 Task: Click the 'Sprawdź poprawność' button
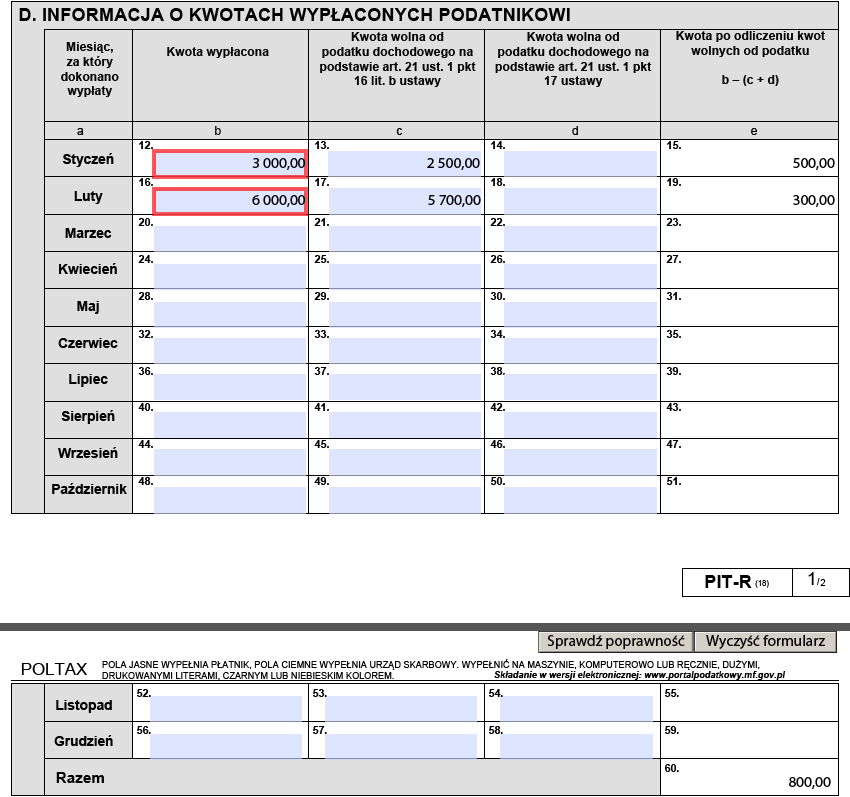pyautogui.click(x=615, y=641)
